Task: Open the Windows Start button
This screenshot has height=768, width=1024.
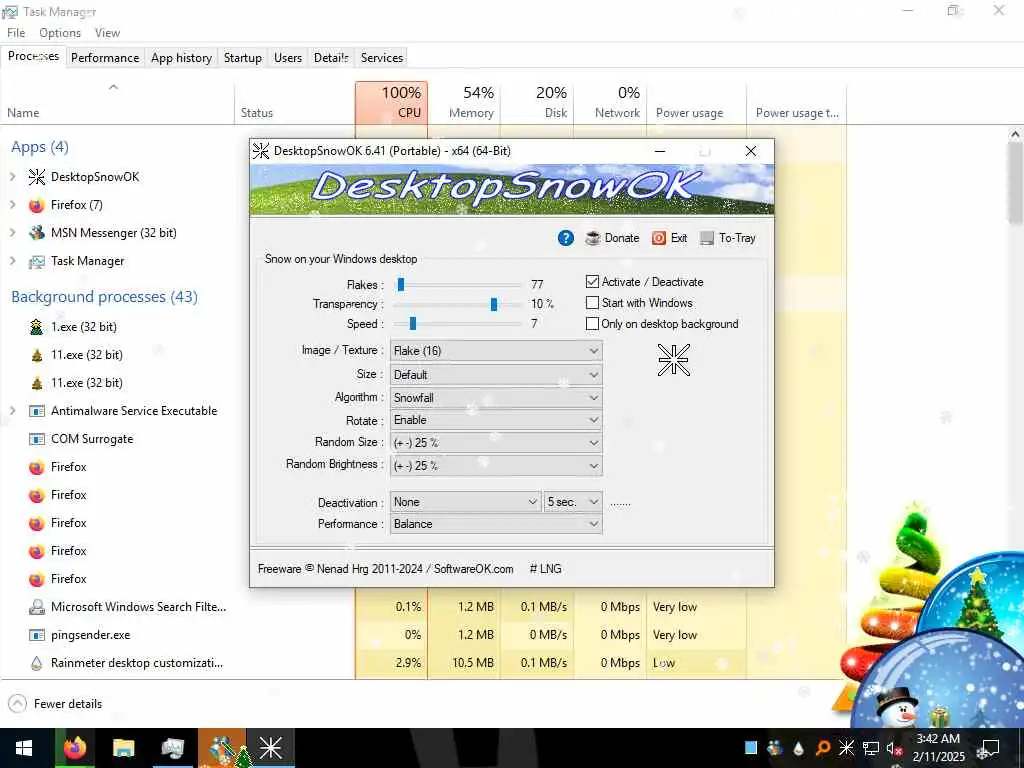Action: (24, 748)
